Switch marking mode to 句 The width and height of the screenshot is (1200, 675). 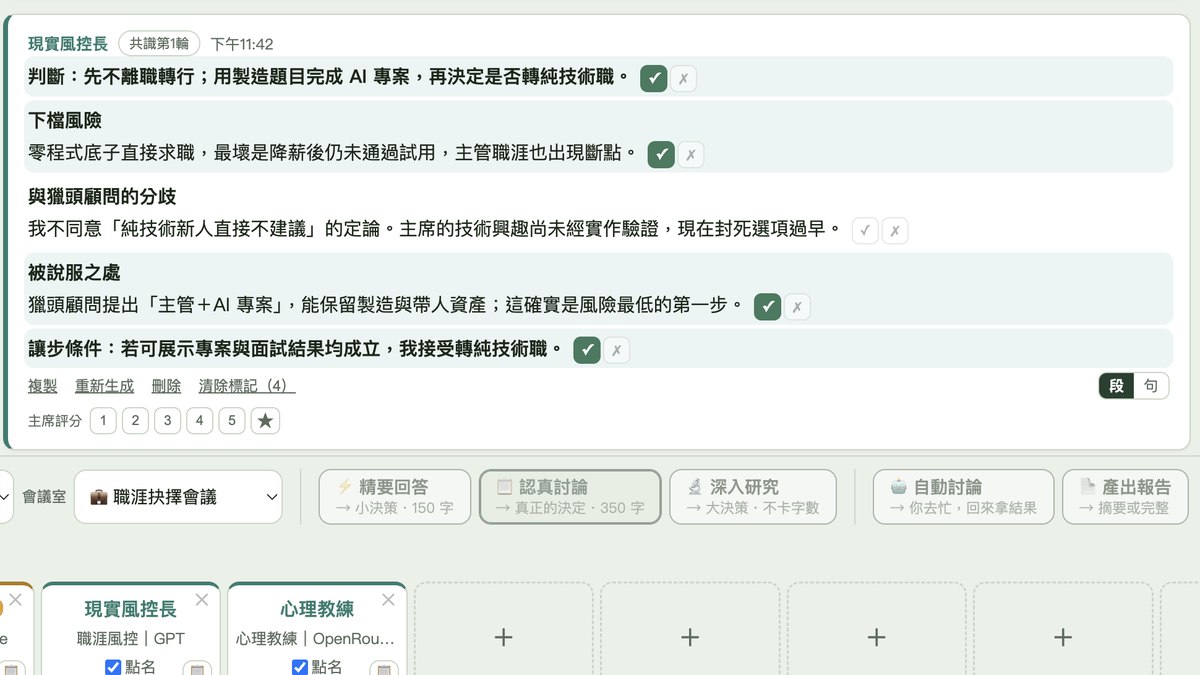coord(1151,386)
